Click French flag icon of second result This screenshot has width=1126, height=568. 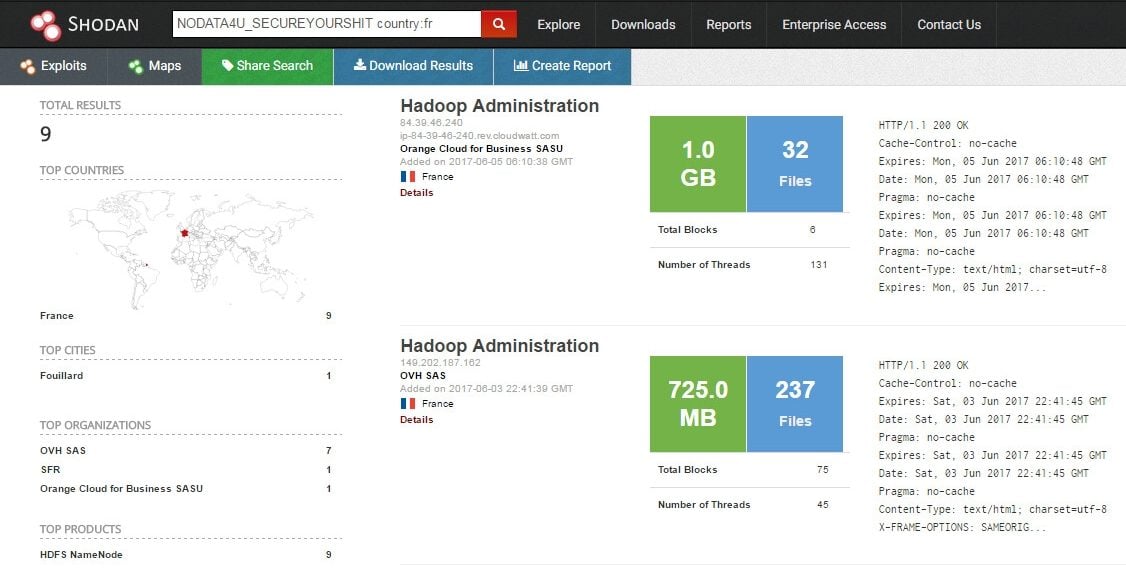point(408,404)
